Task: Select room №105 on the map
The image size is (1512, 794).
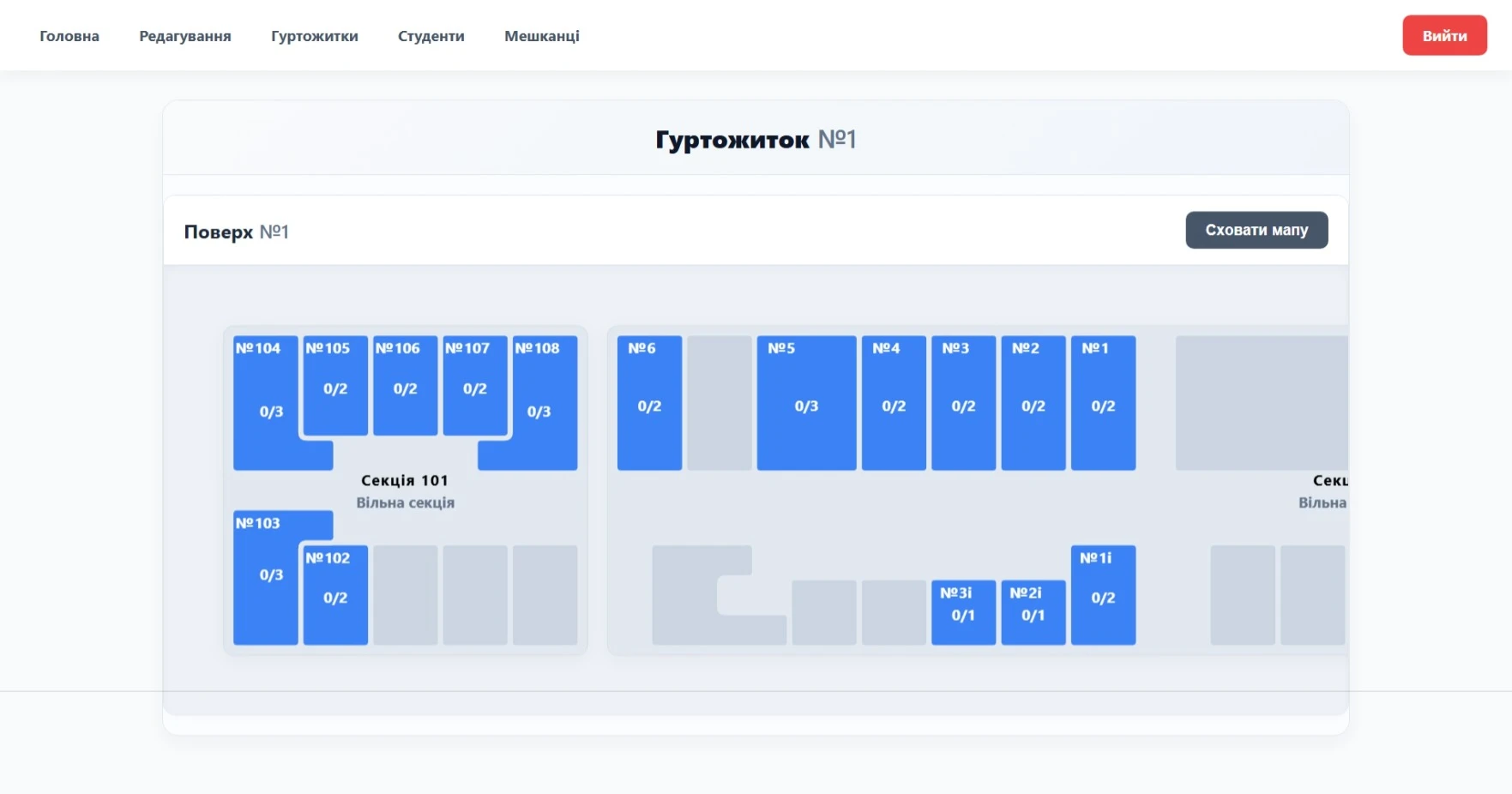Action: coord(335,385)
